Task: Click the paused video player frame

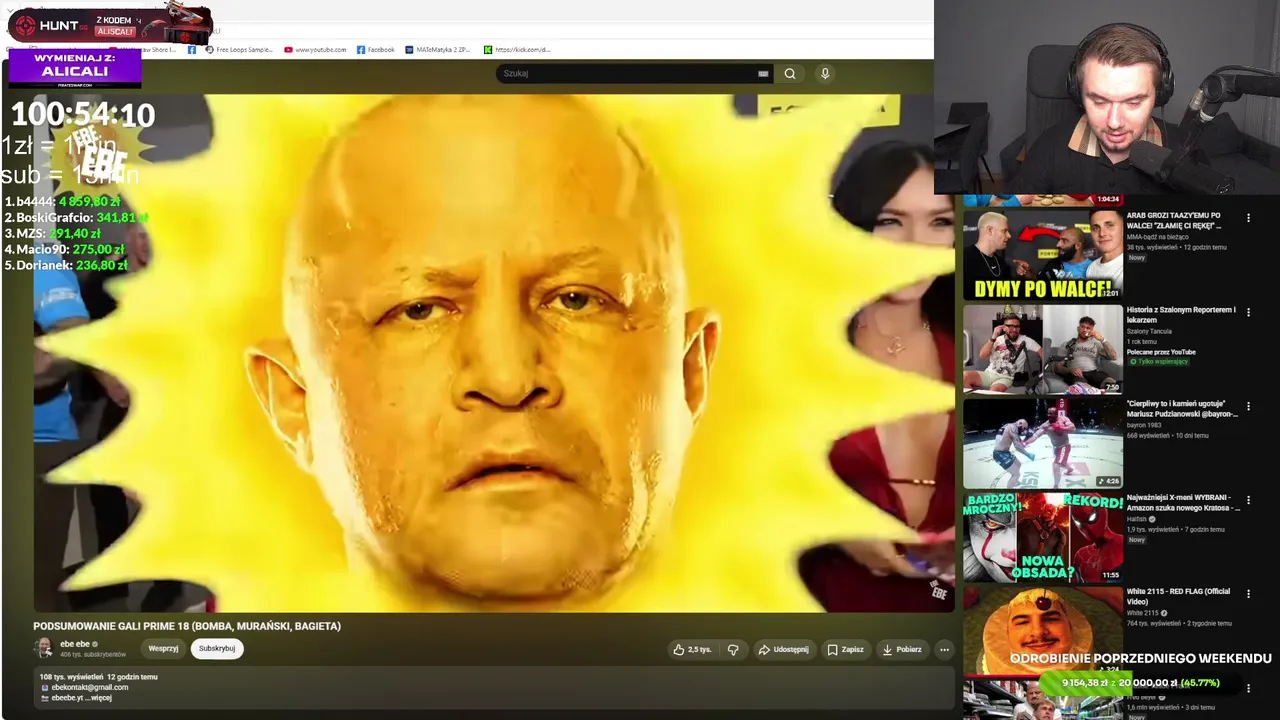Action: (x=494, y=353)
